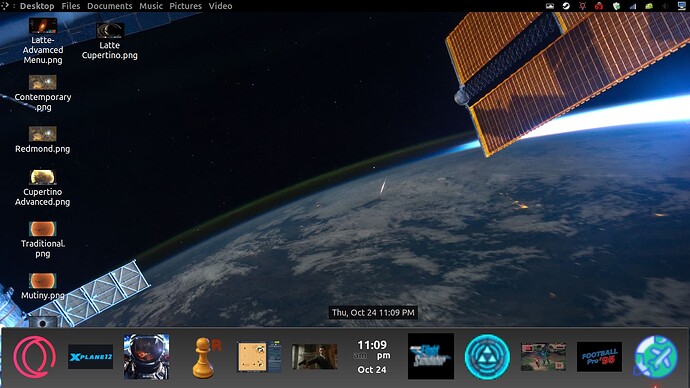Open the Pictures panel shortcut
690x388 pixels.
(x=186, y=6)
